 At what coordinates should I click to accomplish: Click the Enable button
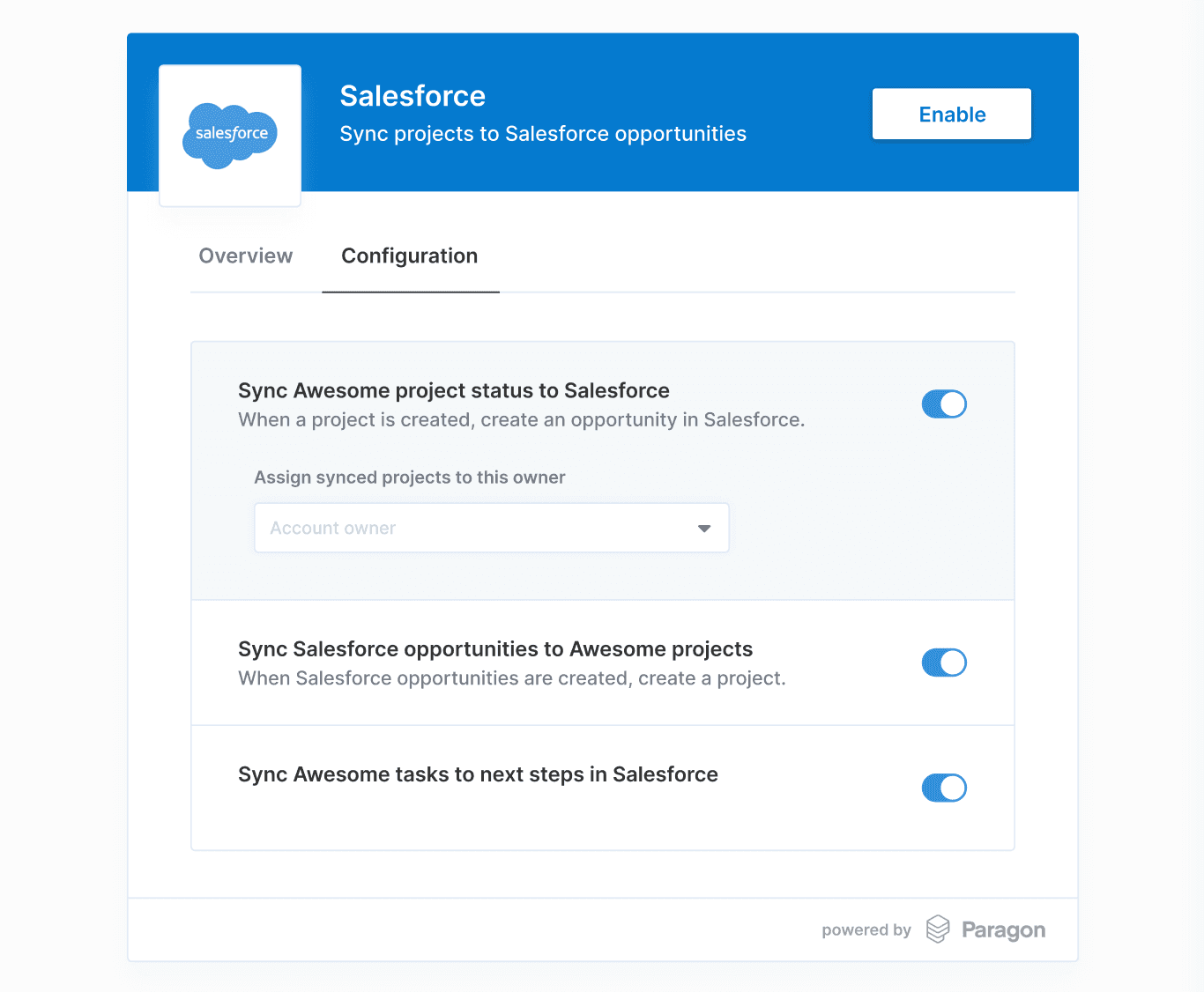point(951,114)
